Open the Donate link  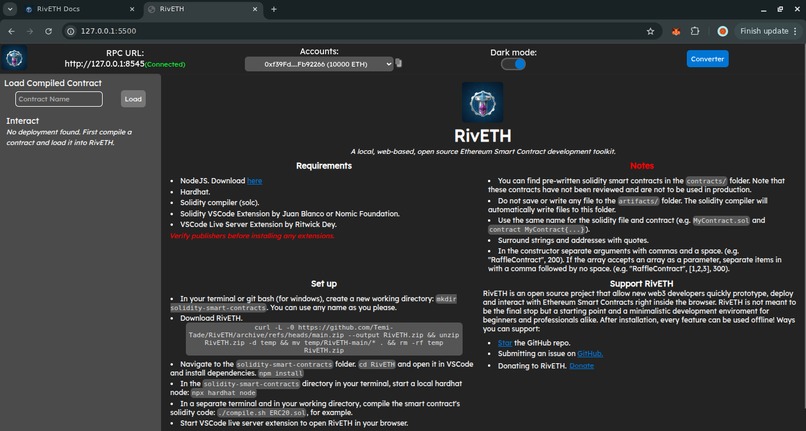[581, 366]
